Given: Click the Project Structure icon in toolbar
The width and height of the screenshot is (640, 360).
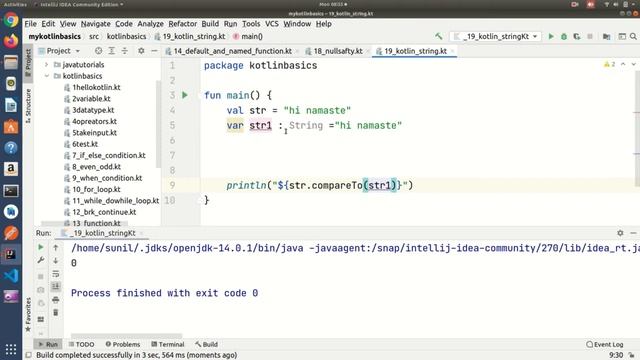Looking at the screenshot, I should click(607, 36).
